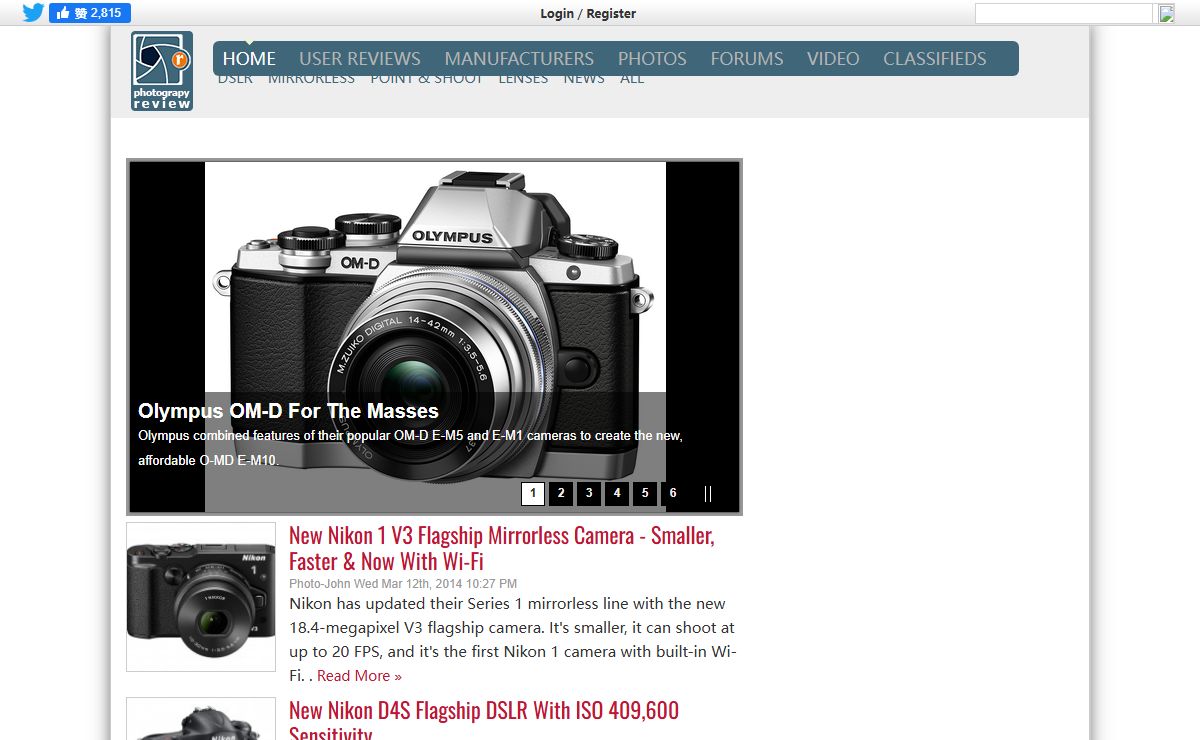This screenshot has width=1200, height=740.
Task: Jump to slide 2 in the slideshow
Action: click(x=561, y=493)
